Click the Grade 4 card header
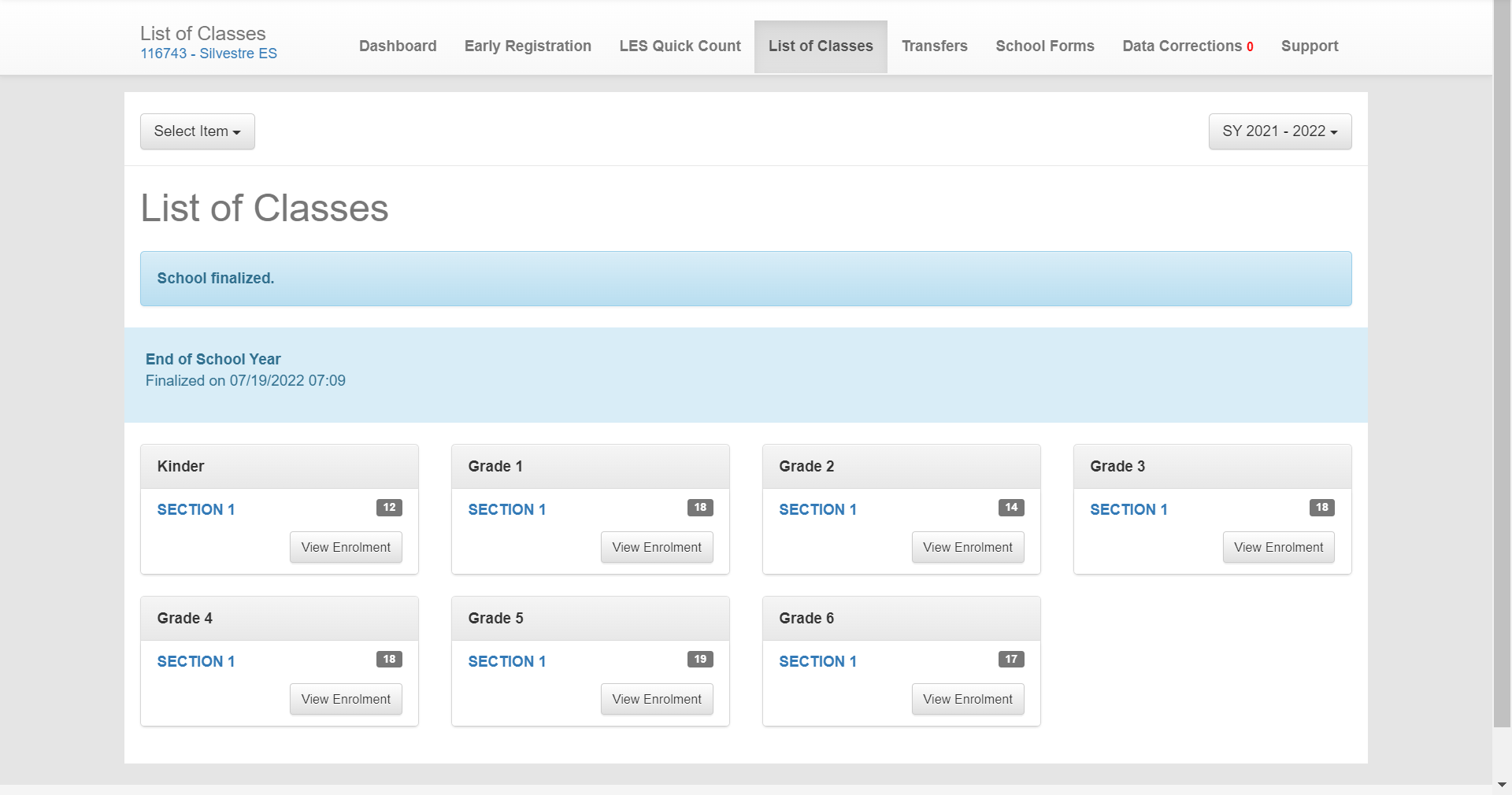This screenshot has width=1512, height=795. click(x=280, y=619)
